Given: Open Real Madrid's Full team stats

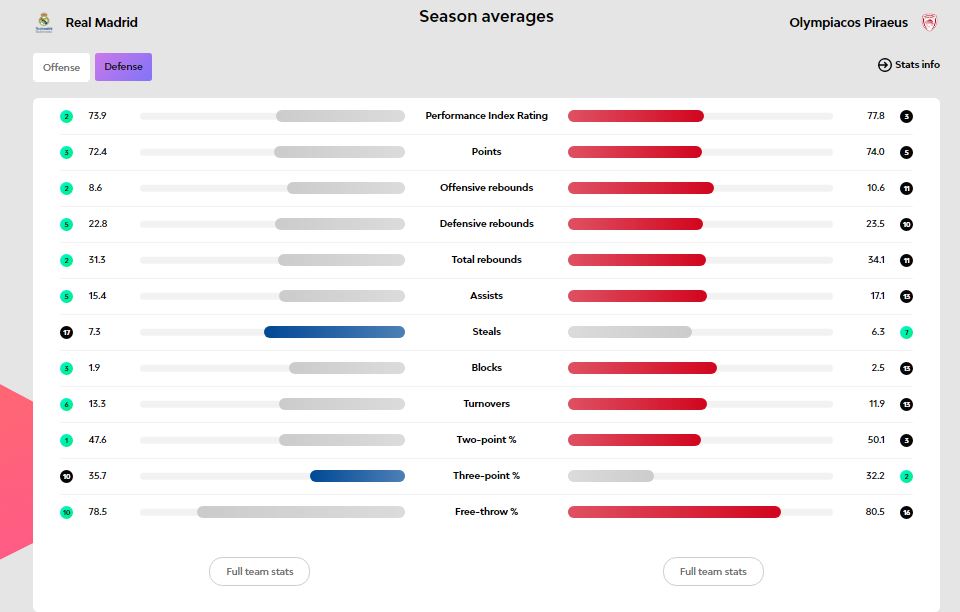Looking at the screenshot, I should pos(259,571).
